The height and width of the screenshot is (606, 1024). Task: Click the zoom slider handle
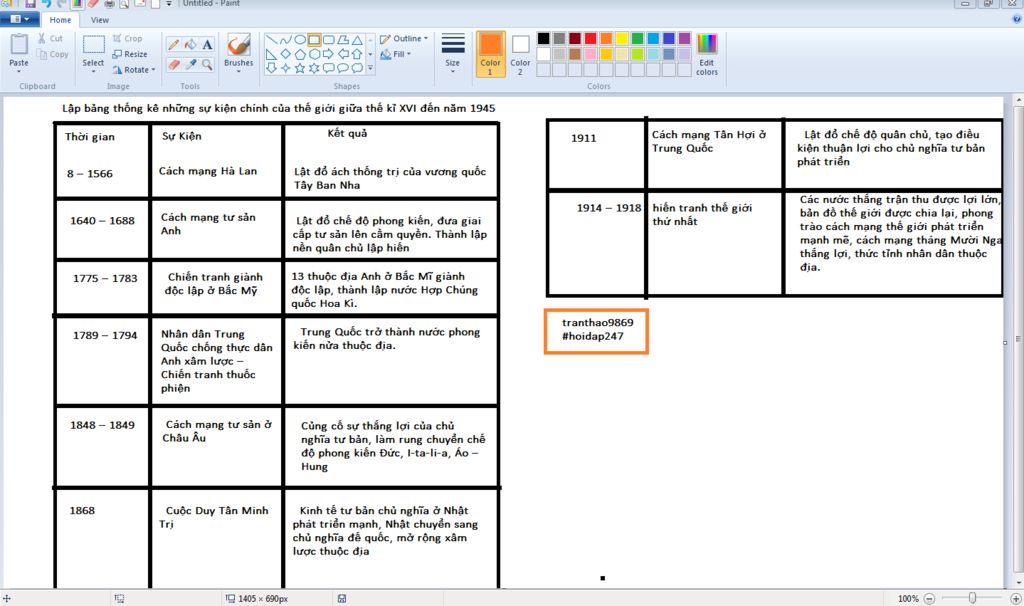tap(972, 598)
